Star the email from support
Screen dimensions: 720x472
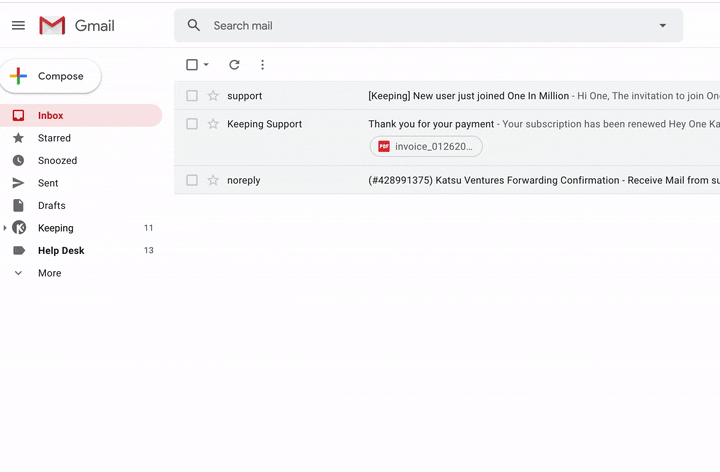point(213,96)
